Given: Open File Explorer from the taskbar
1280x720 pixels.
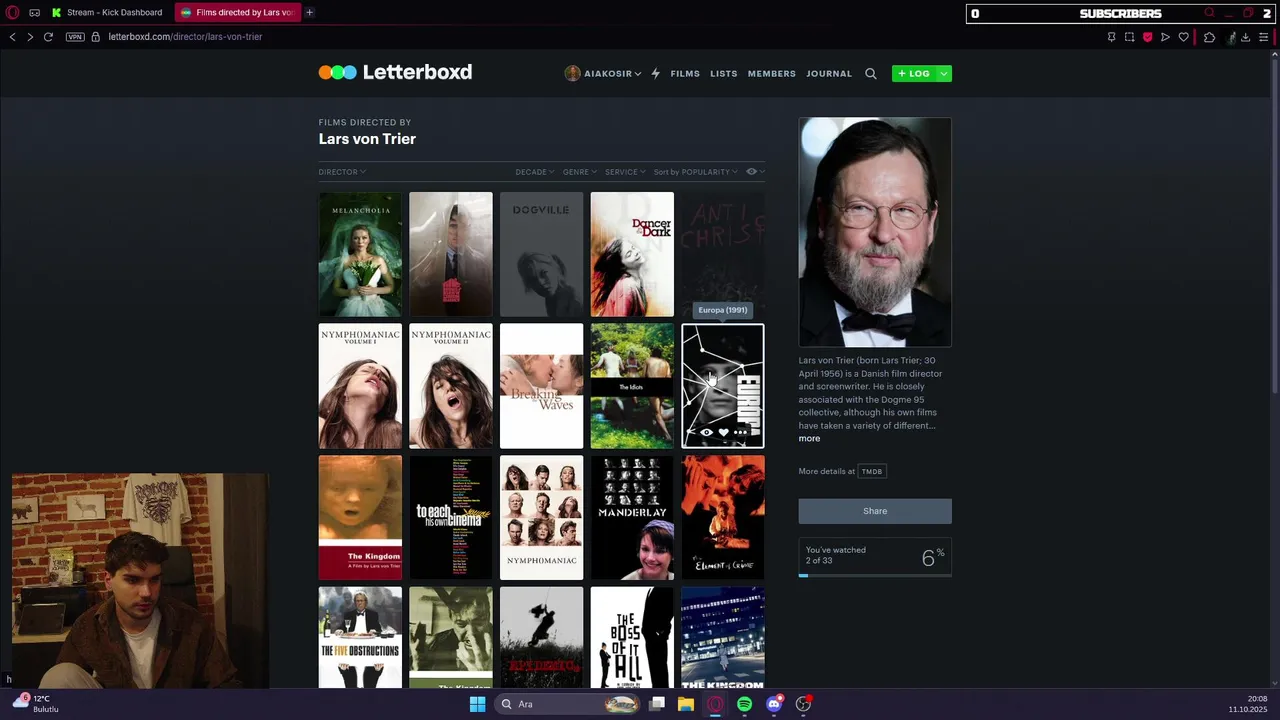Looking at the screenshot, I should point(686,704).
